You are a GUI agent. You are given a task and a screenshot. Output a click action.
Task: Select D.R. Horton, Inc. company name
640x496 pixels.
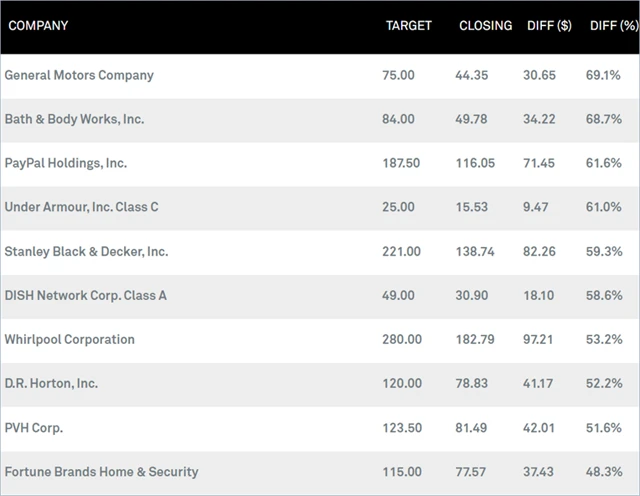(x=51, y=383)
